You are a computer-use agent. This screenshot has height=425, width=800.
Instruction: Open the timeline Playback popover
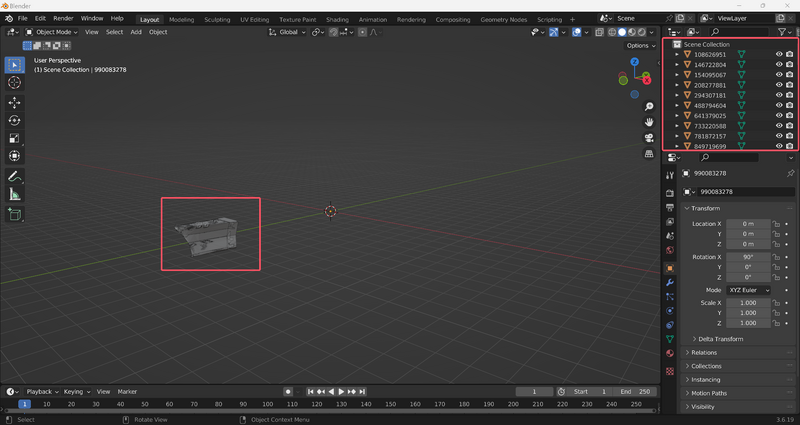tap(42, 392)
